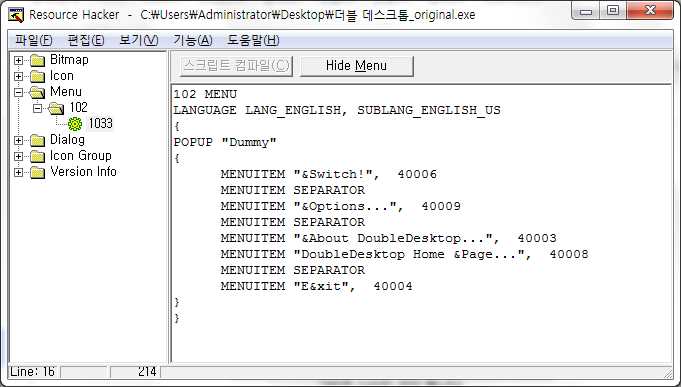Minimize the Resource Hacker window
This screenshot has width=681, height=387.
[x=586, y=11]
